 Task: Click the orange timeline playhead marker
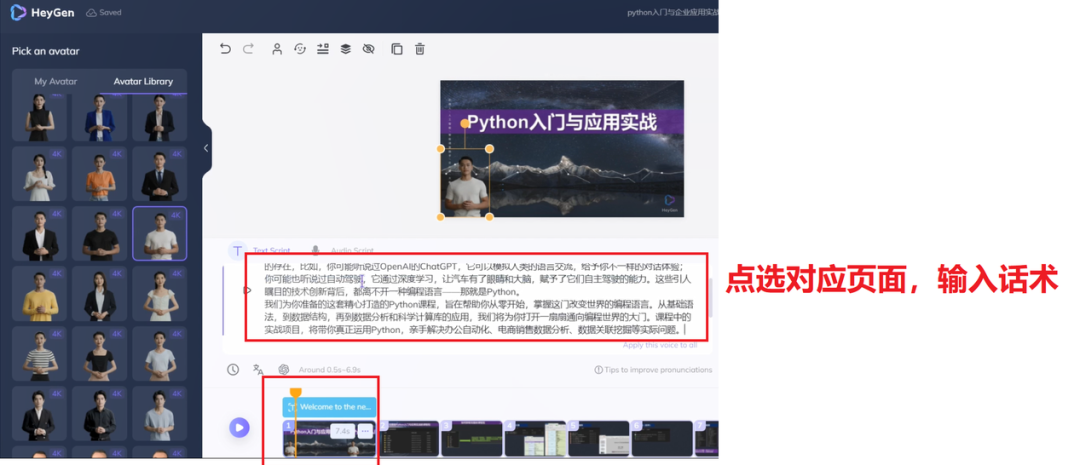[295, 392]
